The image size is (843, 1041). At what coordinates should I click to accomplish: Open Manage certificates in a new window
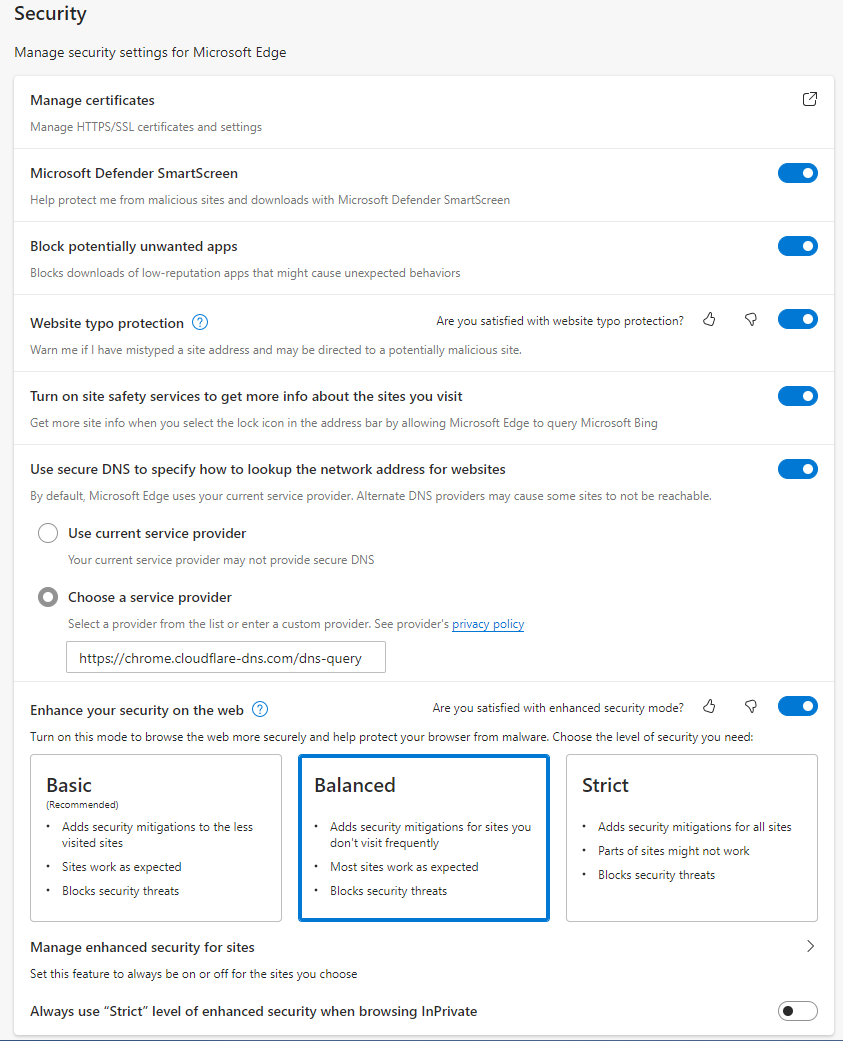(x=809, y=99)
